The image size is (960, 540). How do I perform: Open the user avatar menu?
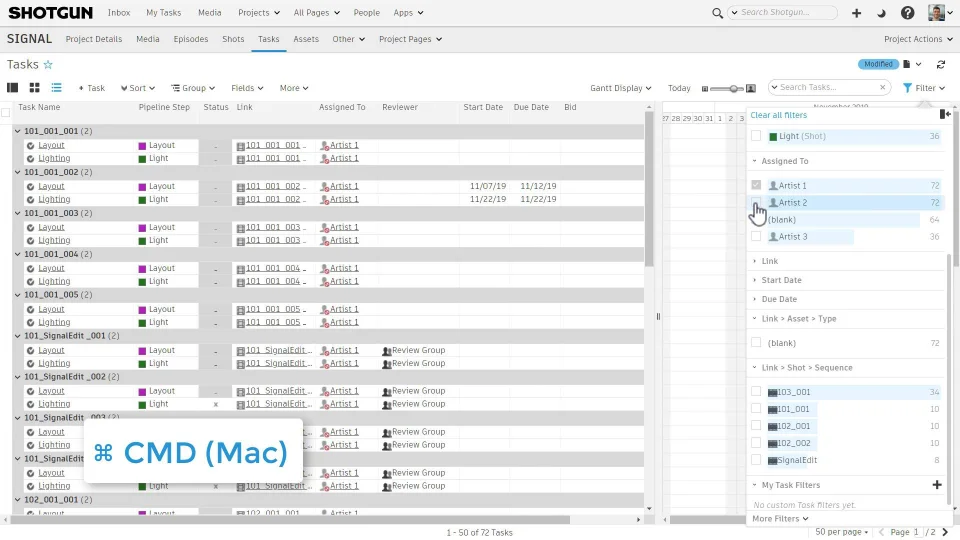click(940, 12)
